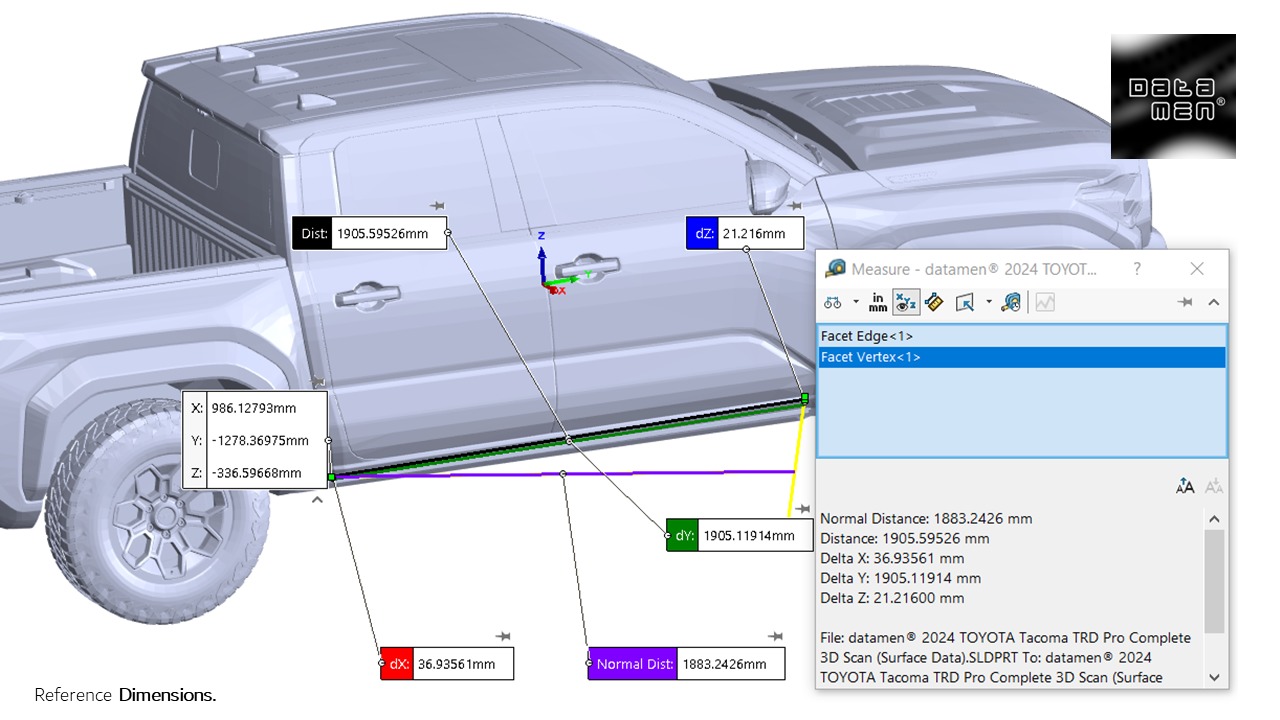Image resolution: width=1280 pixels, height=720 pixels.
Task: Click 'Normal Distance: 1883.2426 mm' result line
Action: (926, 519)
